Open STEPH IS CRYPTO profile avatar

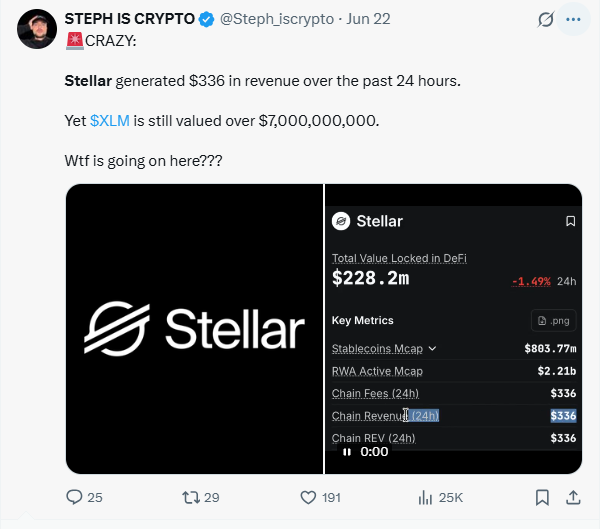click(x=37, y=29)
